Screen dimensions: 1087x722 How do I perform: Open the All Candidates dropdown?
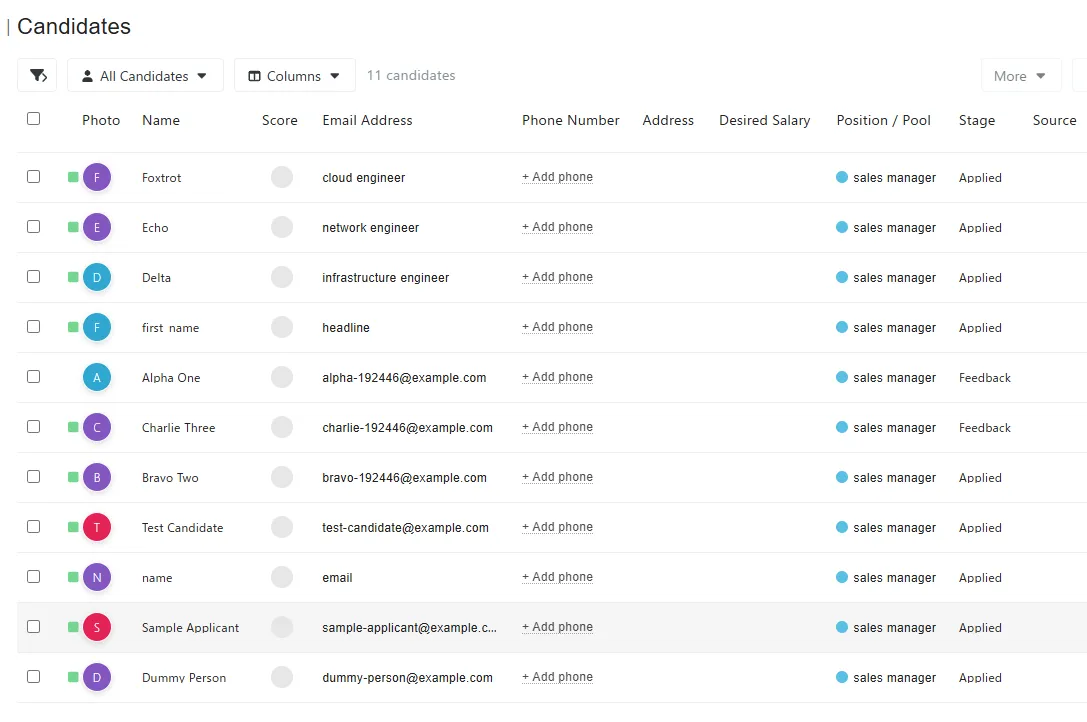click(145, 76)
